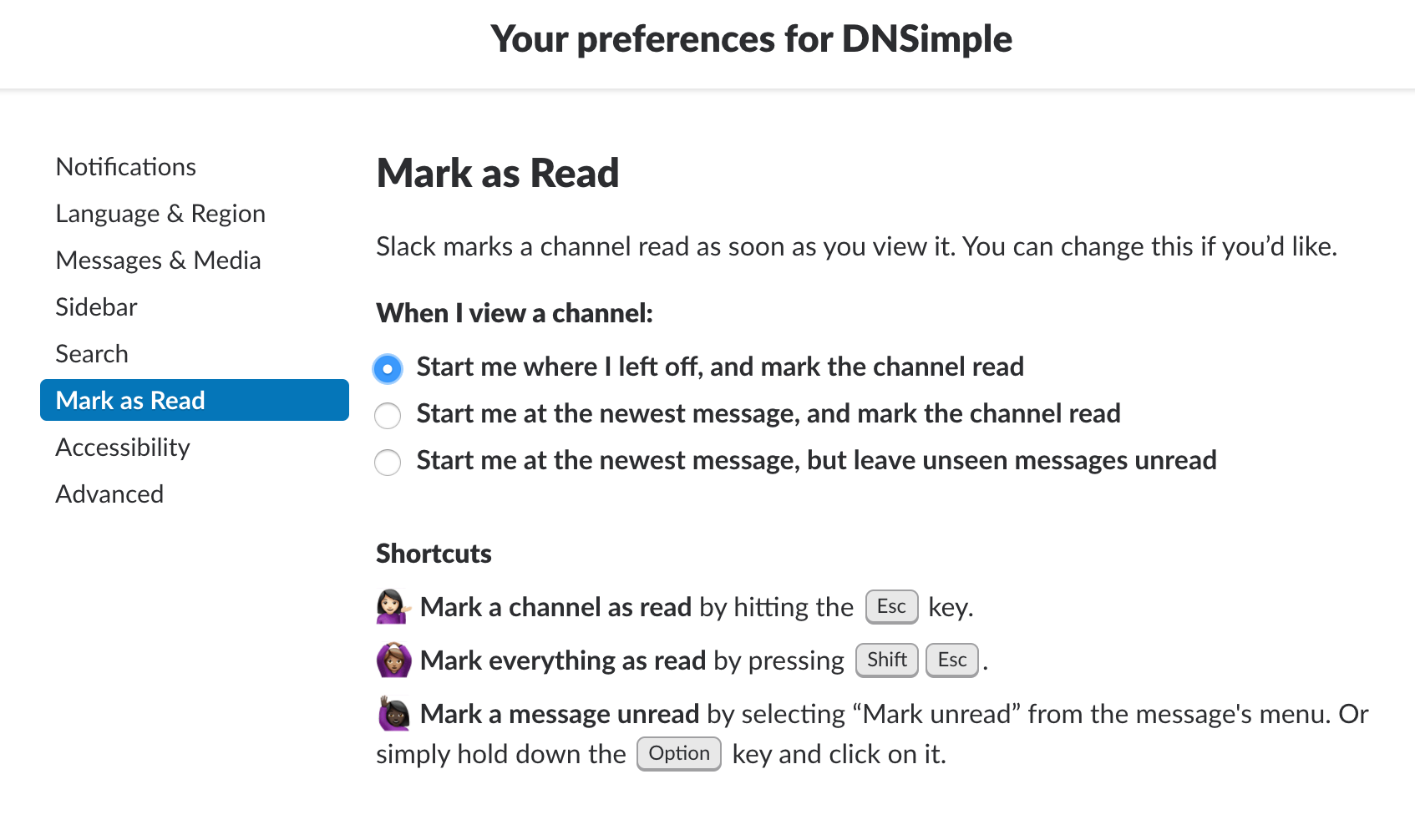Click the Esc key badge after 'hitting the'
1415x840 pixels.
click(891, 607)
